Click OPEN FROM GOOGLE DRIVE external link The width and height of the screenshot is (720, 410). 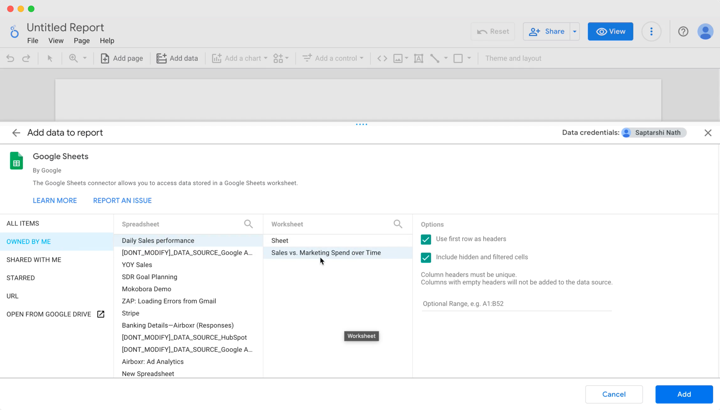point(56,314)
